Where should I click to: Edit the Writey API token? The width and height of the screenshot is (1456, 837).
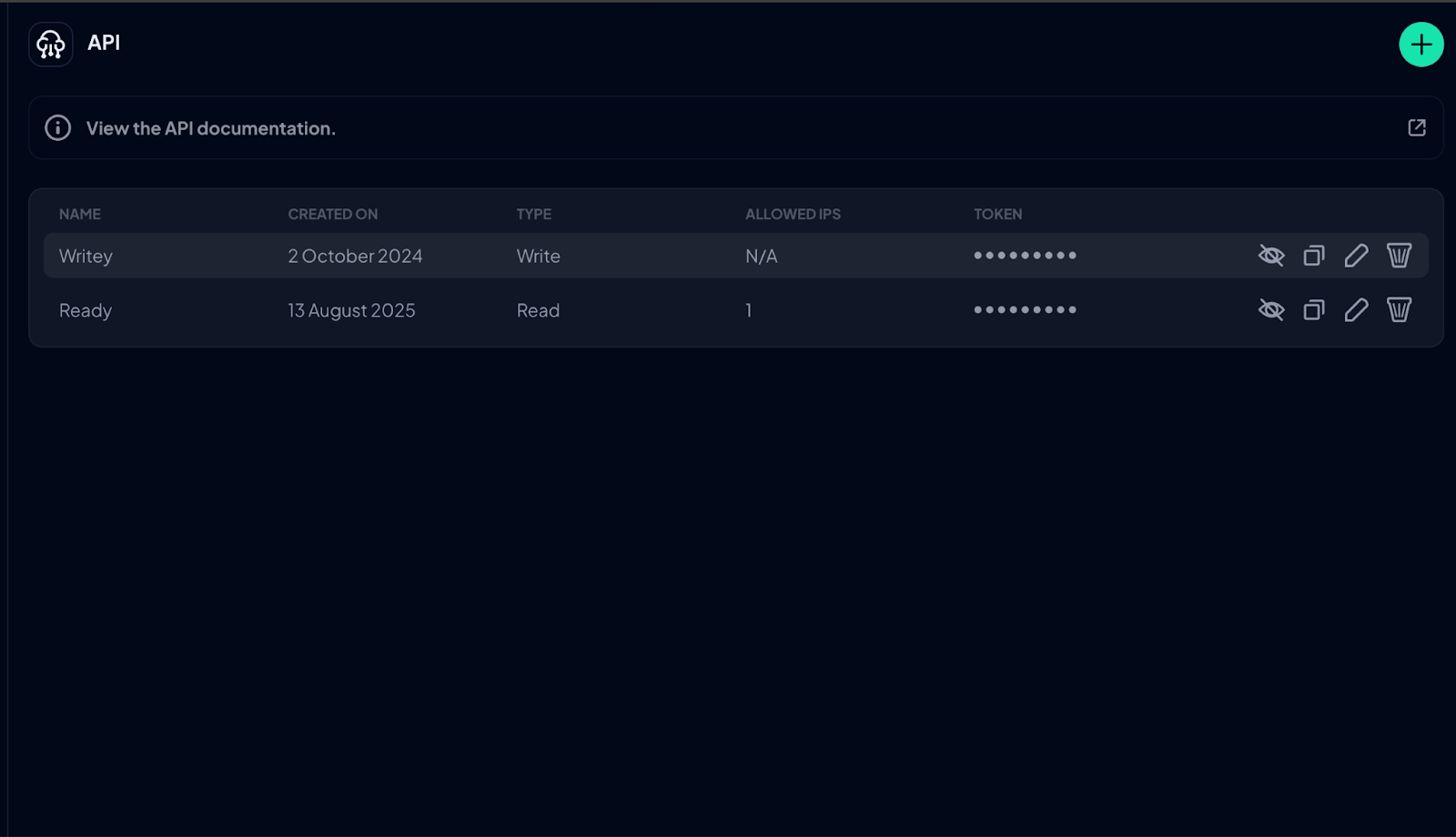pyautogui.click(x=1356, y=256)
